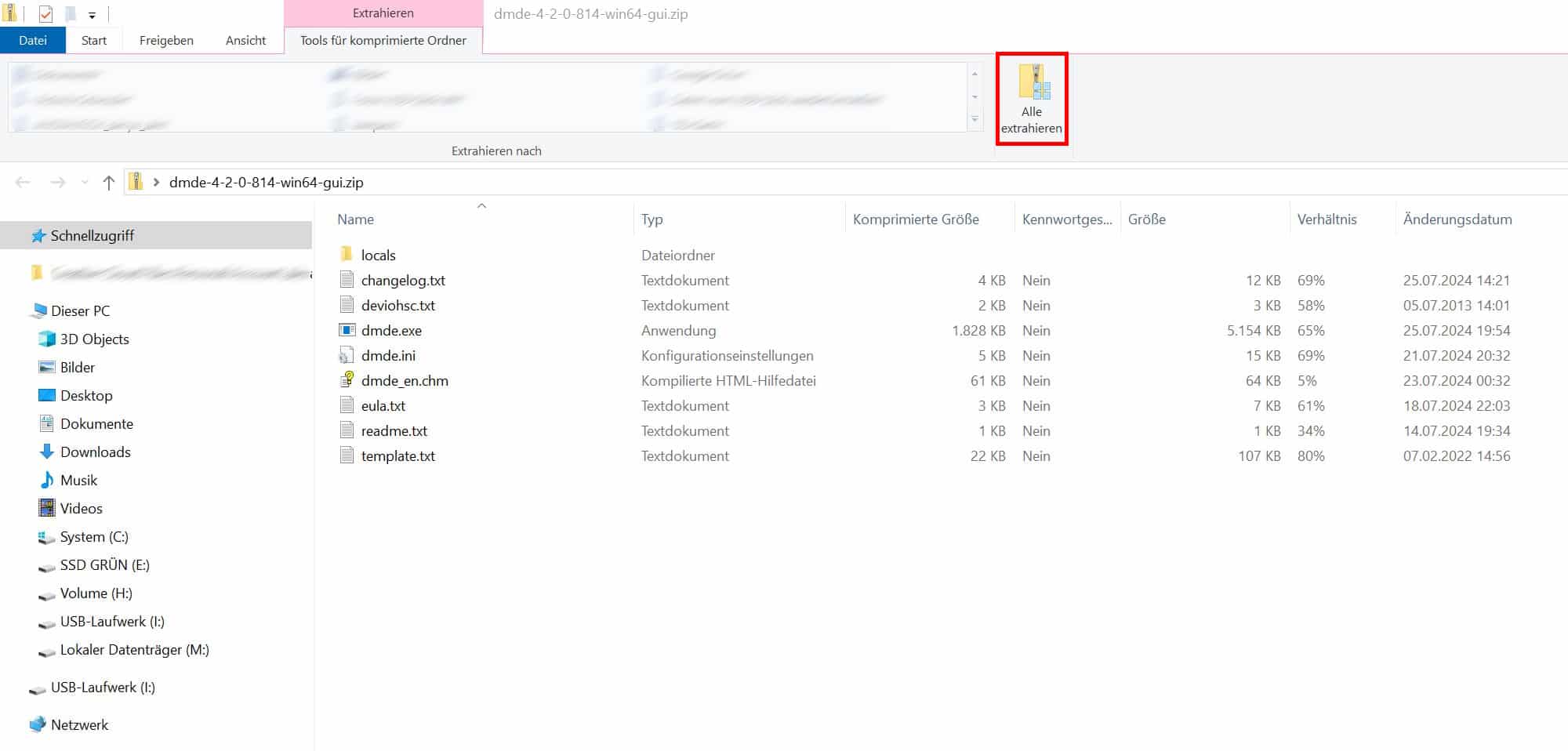Open the Datei menu tab
Image resolution: width=1568 pixels, height=751 pixels.
[33, 40]
